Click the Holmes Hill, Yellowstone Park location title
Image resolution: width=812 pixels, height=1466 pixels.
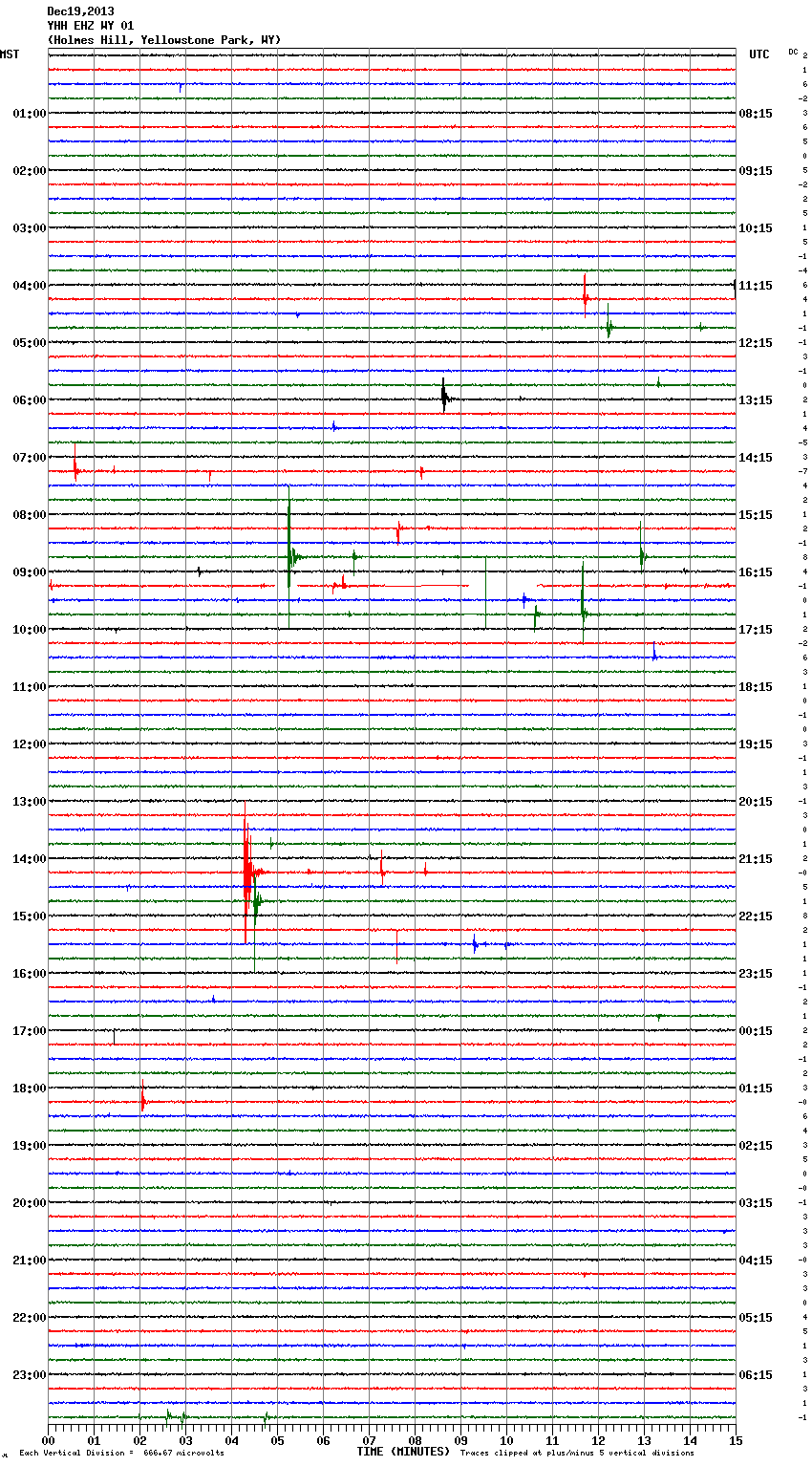click(x=163, y=40)
